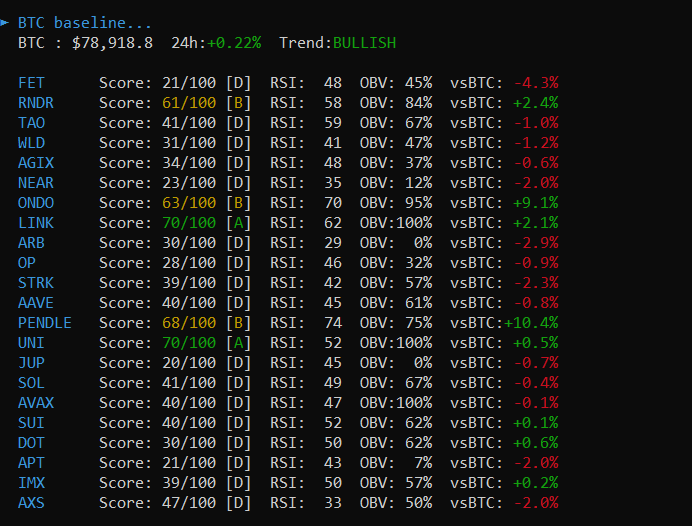Click ARB's vsBTC -2.9% value
The image size is (692, 526).
point(536,243)
